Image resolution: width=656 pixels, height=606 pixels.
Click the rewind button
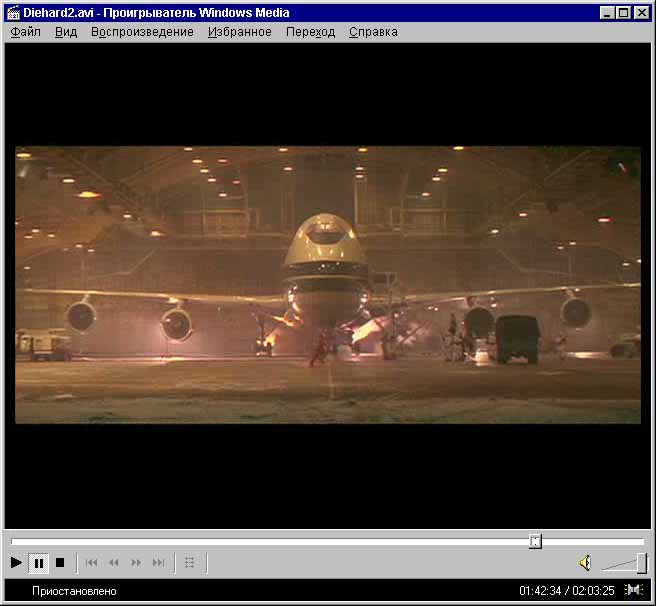[114, 563]
